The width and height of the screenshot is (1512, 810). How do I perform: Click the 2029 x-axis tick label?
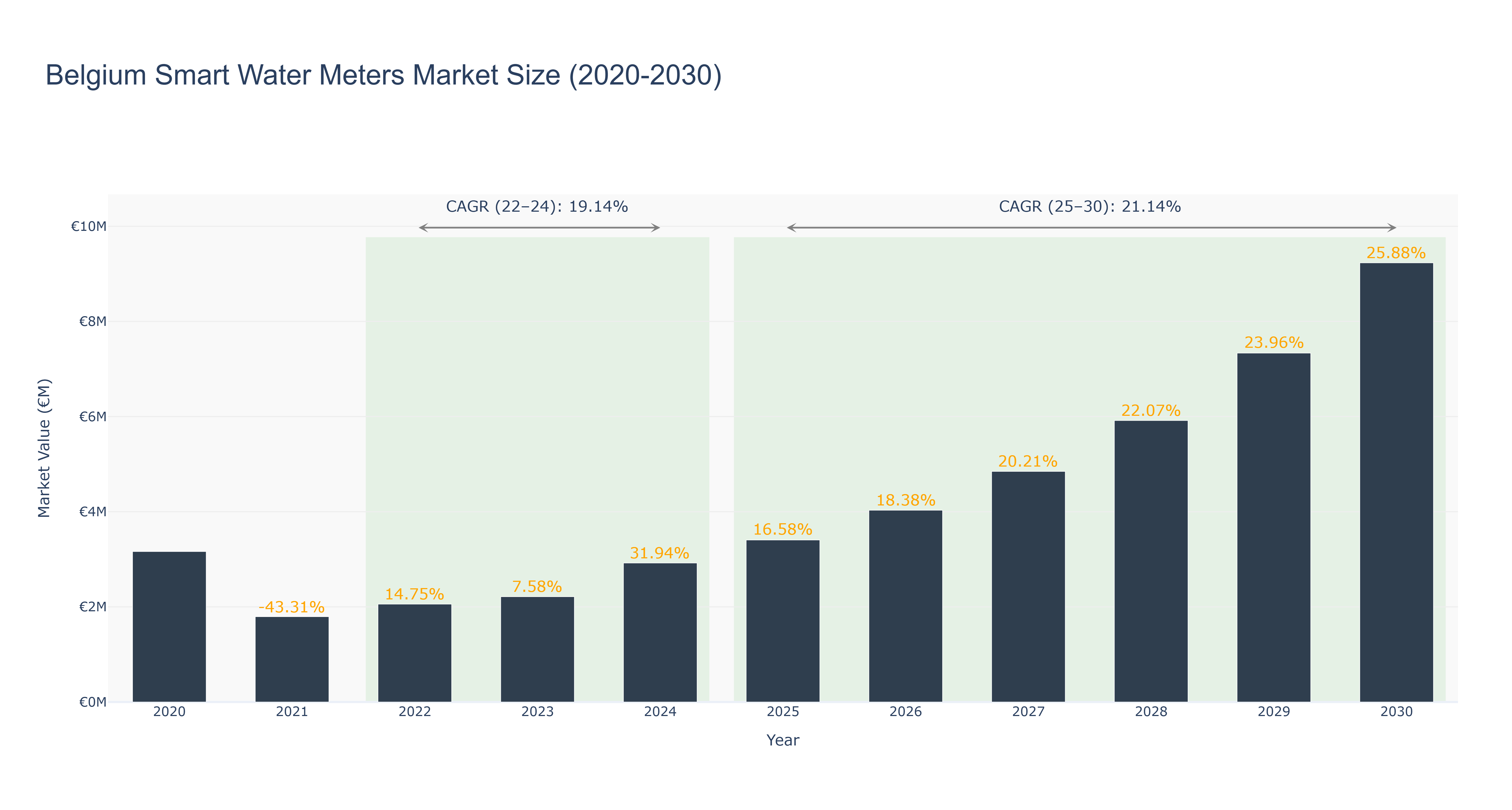(1273, 712)
